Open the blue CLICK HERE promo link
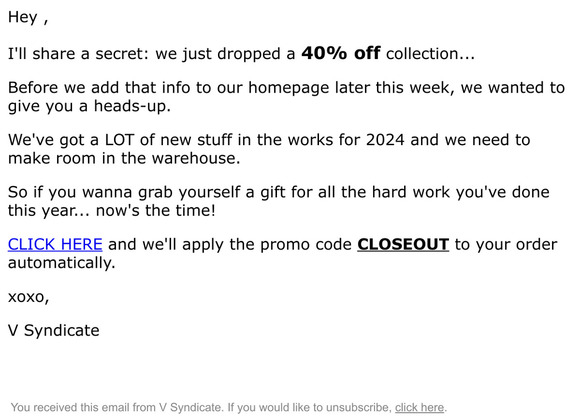Image resolution: width=580 pixels, height=418 pixels. pos(55,245)
